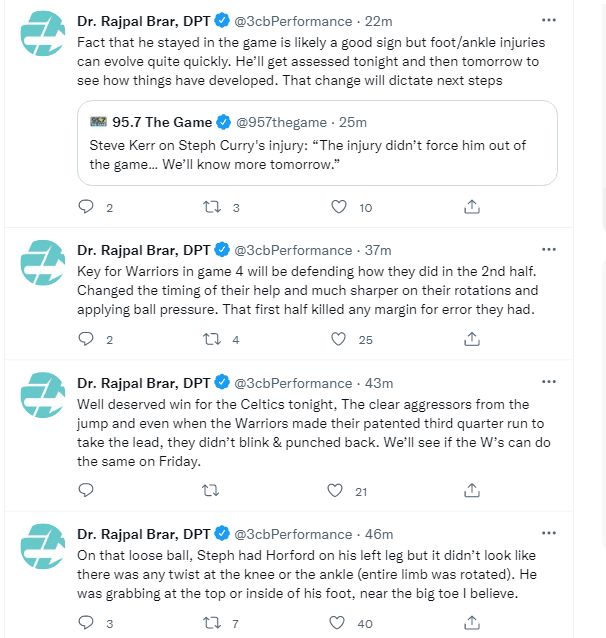The width and height of the screenshot is (606, 638).
Task: Like the Warriors game 4 defense tweet
Action: tap(339, 339)
